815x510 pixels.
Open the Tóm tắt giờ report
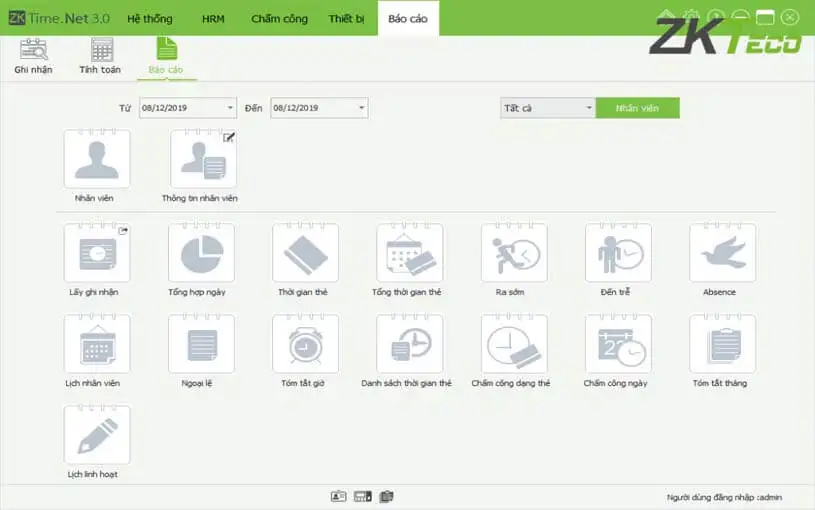click(305, 344)
